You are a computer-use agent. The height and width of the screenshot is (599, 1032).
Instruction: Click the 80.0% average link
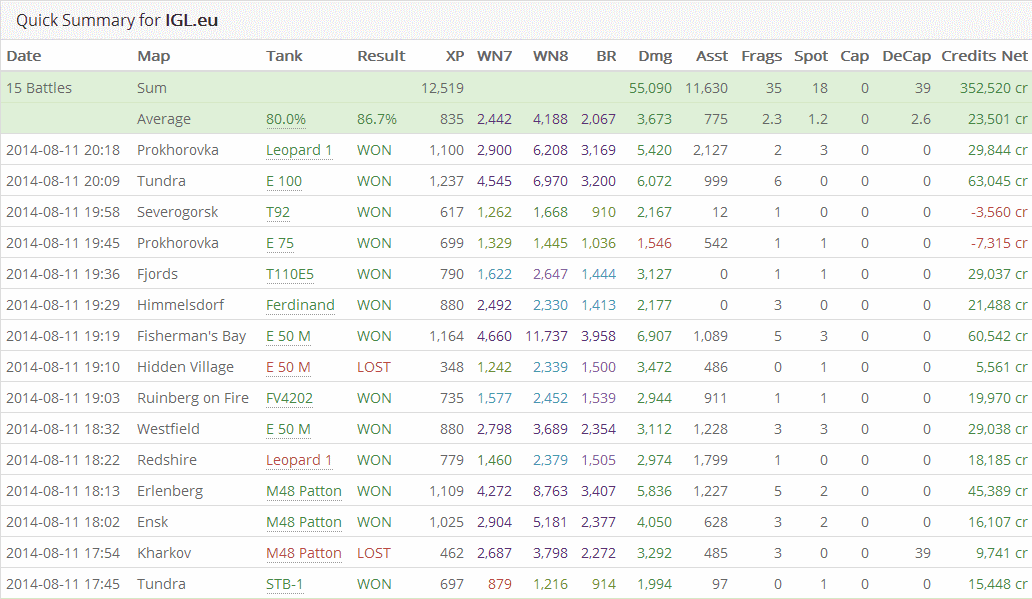point(286,119)
